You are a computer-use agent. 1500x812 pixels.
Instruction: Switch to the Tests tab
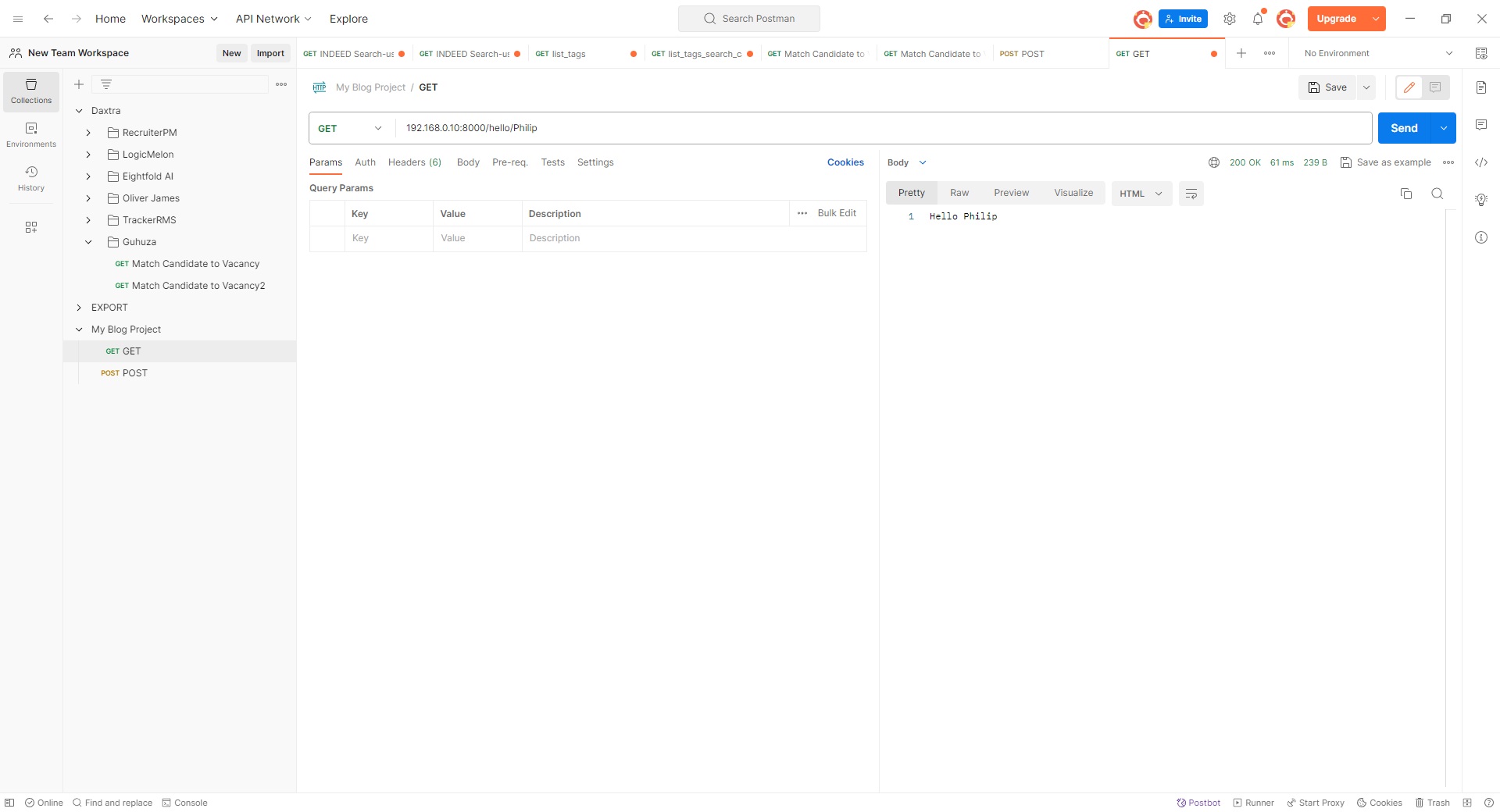[x=552, y=162]
